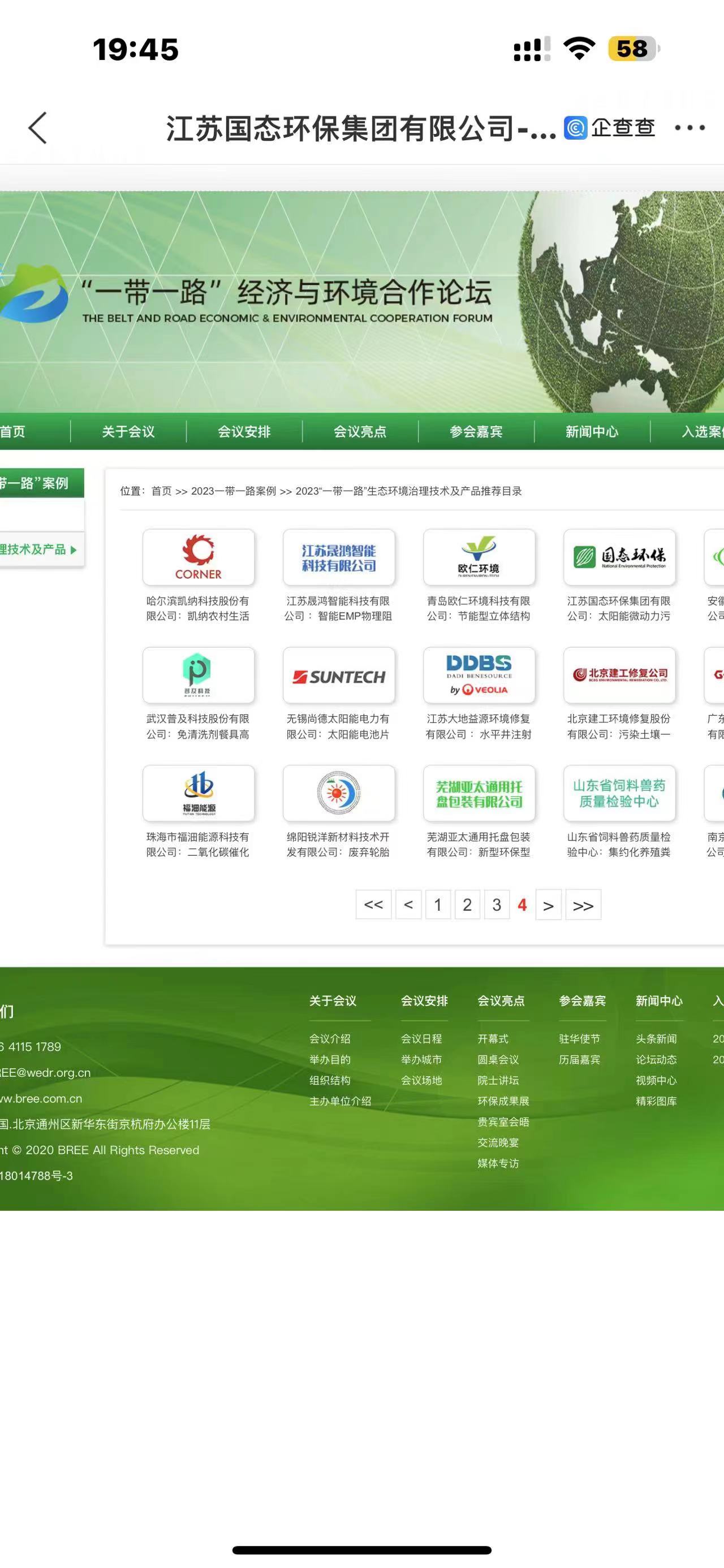The width and height of the screenshot is (724, 1568).
Task: Jump to first page with << button
Action: (x=373, y=904)
